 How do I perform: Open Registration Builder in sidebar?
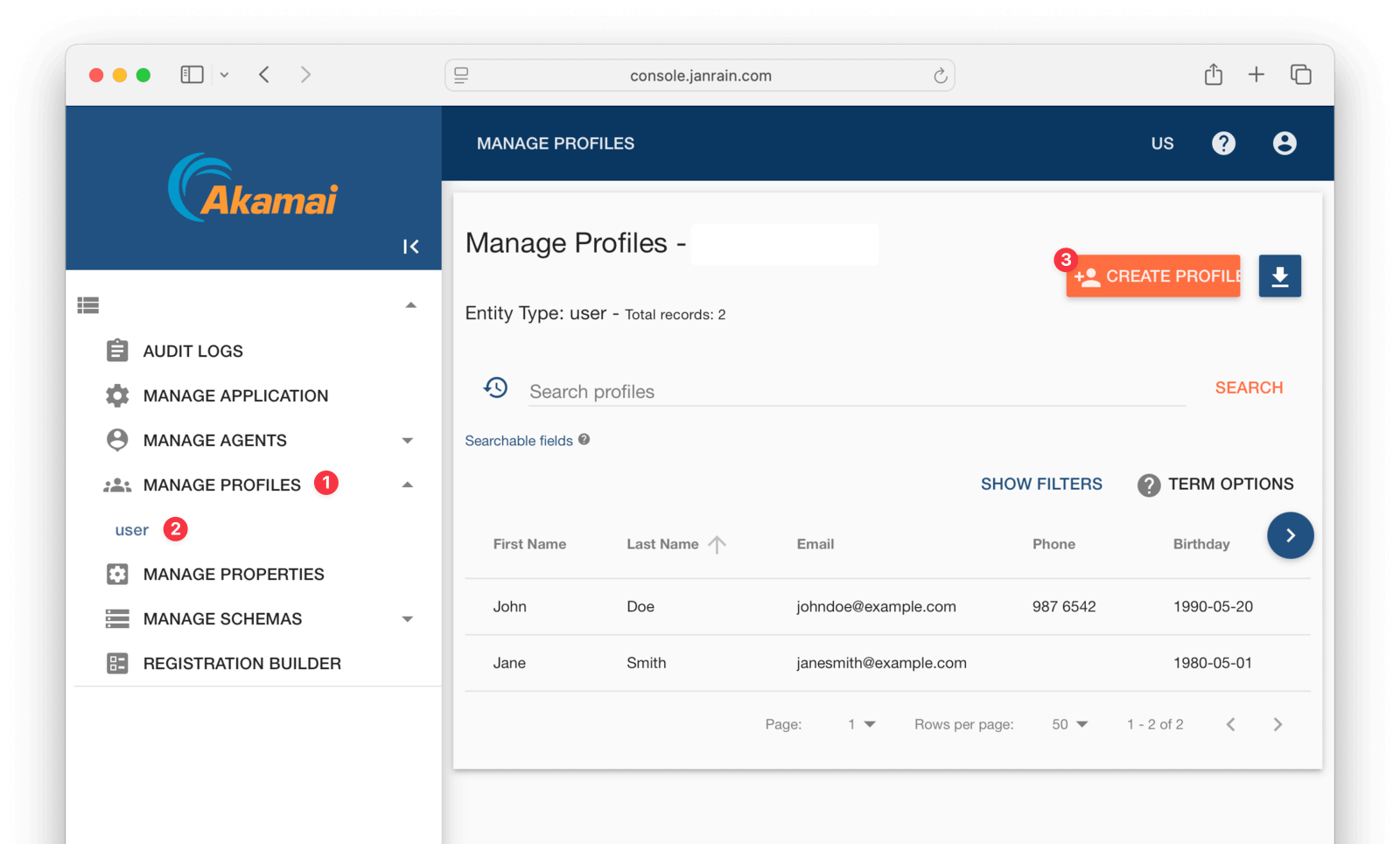[241, 664]
